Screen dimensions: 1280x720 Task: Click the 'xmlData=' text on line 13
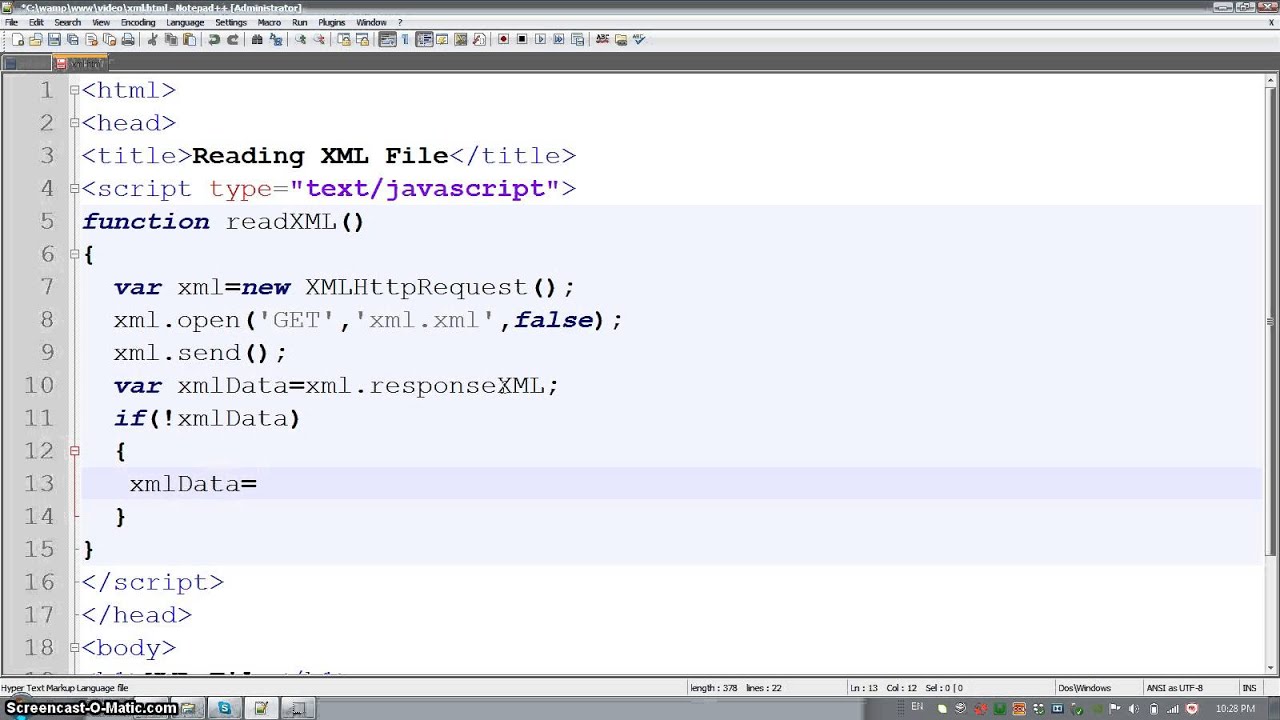pos(193,484)
